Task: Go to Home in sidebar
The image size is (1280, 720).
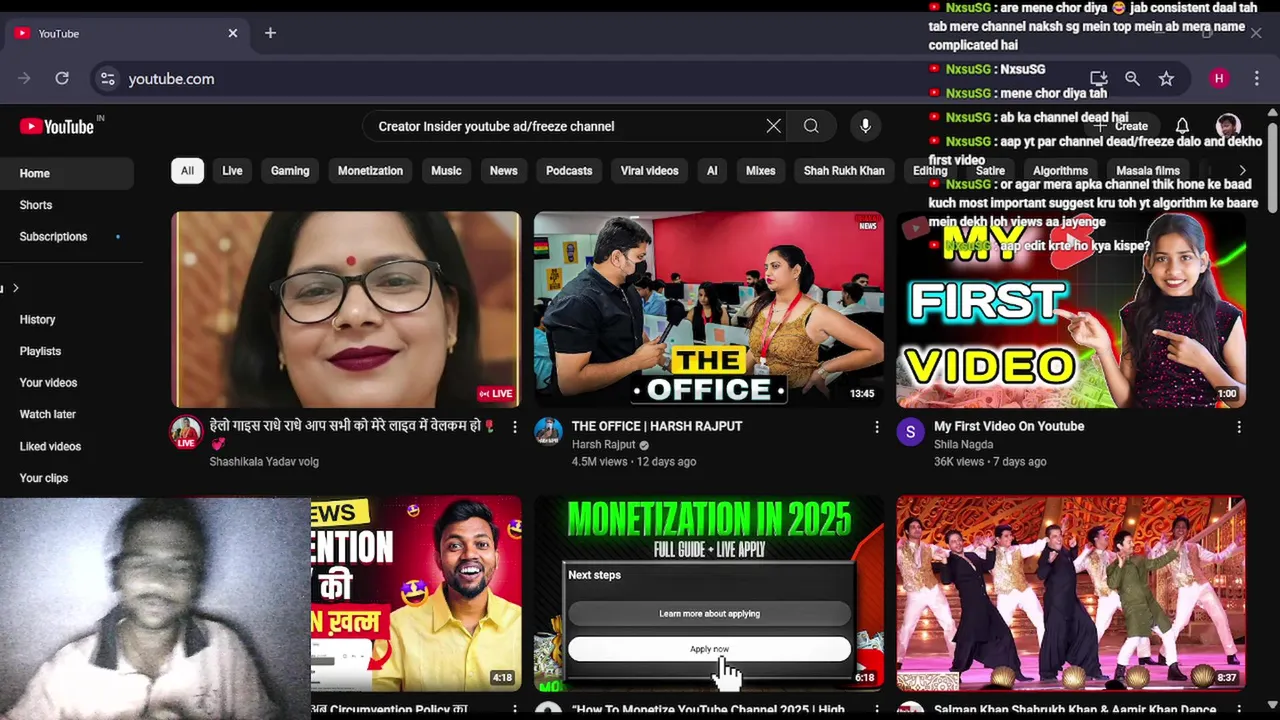Action: click(66, 173)
